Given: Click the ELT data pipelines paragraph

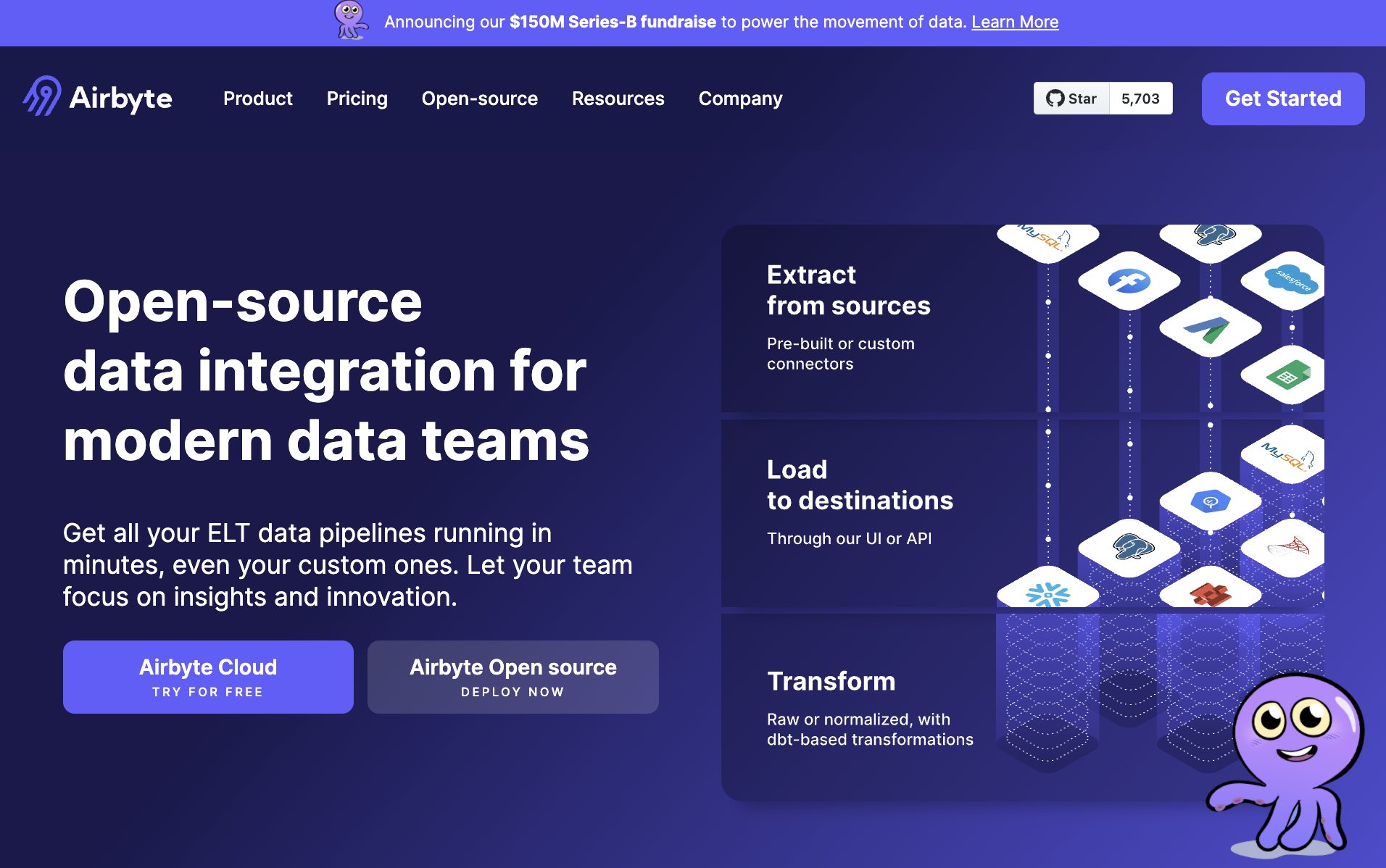Looking at the screenshot, I should pyautogui.click(x=348, y=564).
